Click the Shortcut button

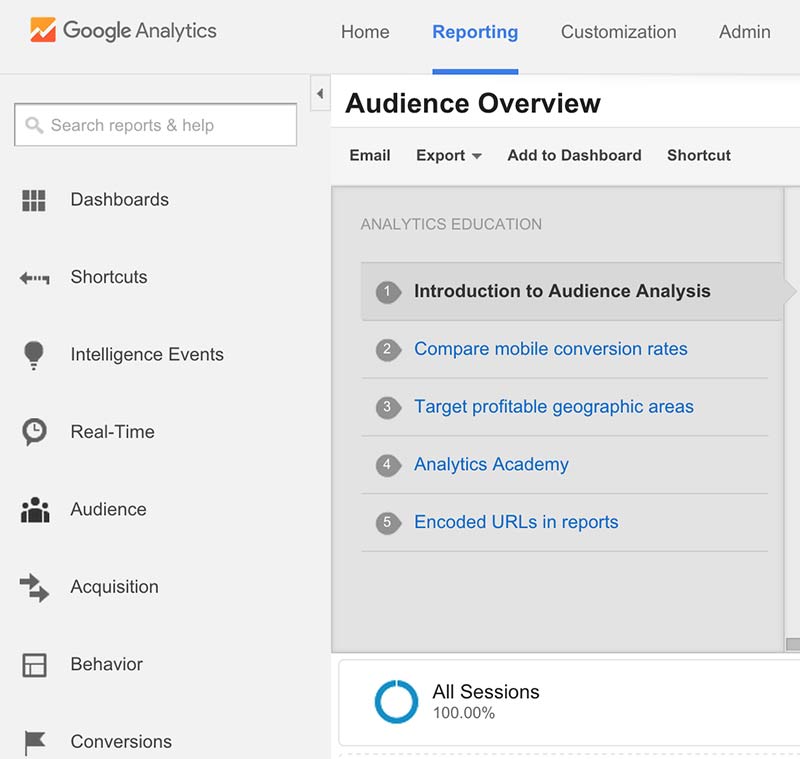(x=698, y=156)
